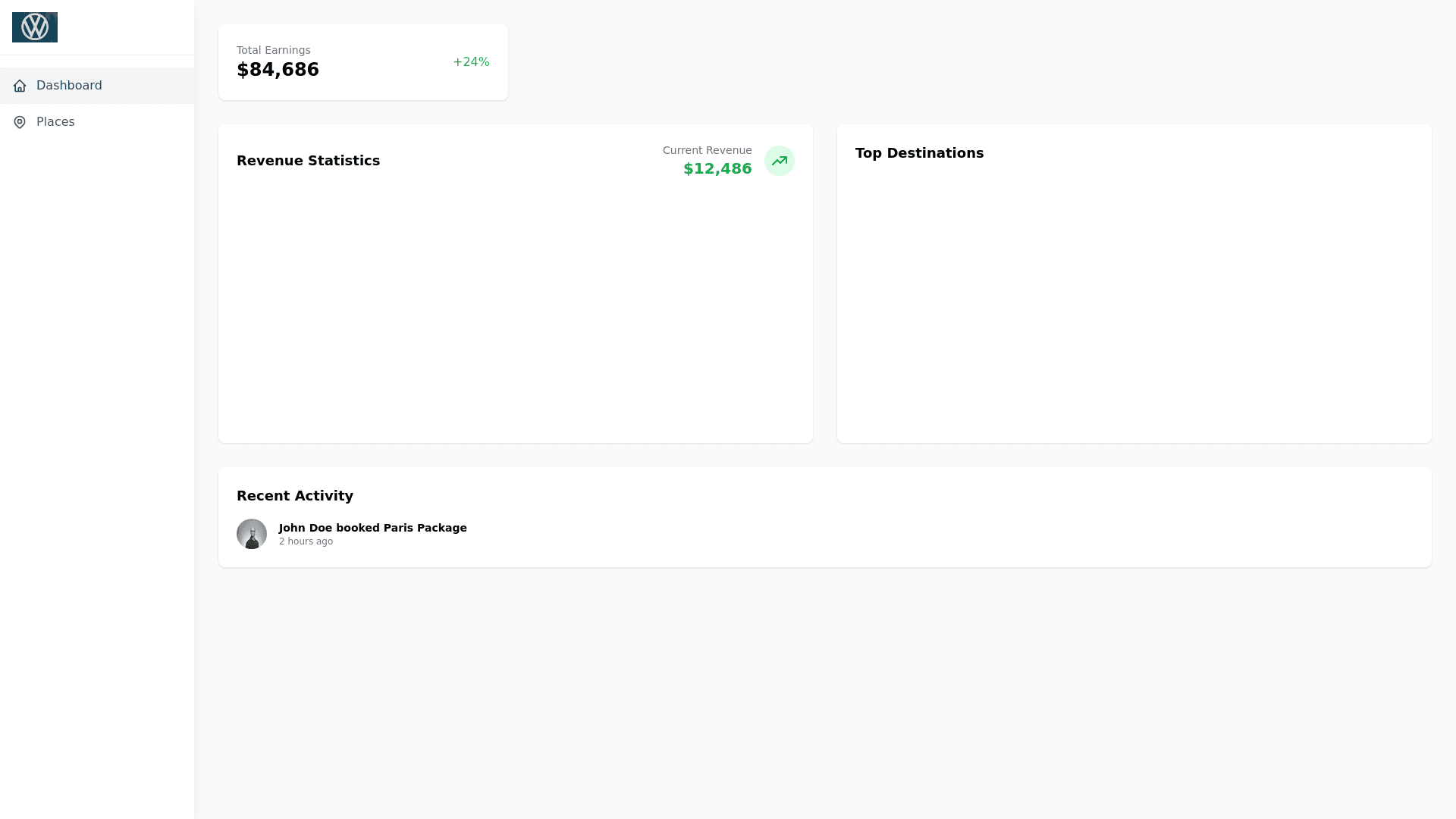
Task: Click the +24% growth indicator
Action: [x=471, y=62]
